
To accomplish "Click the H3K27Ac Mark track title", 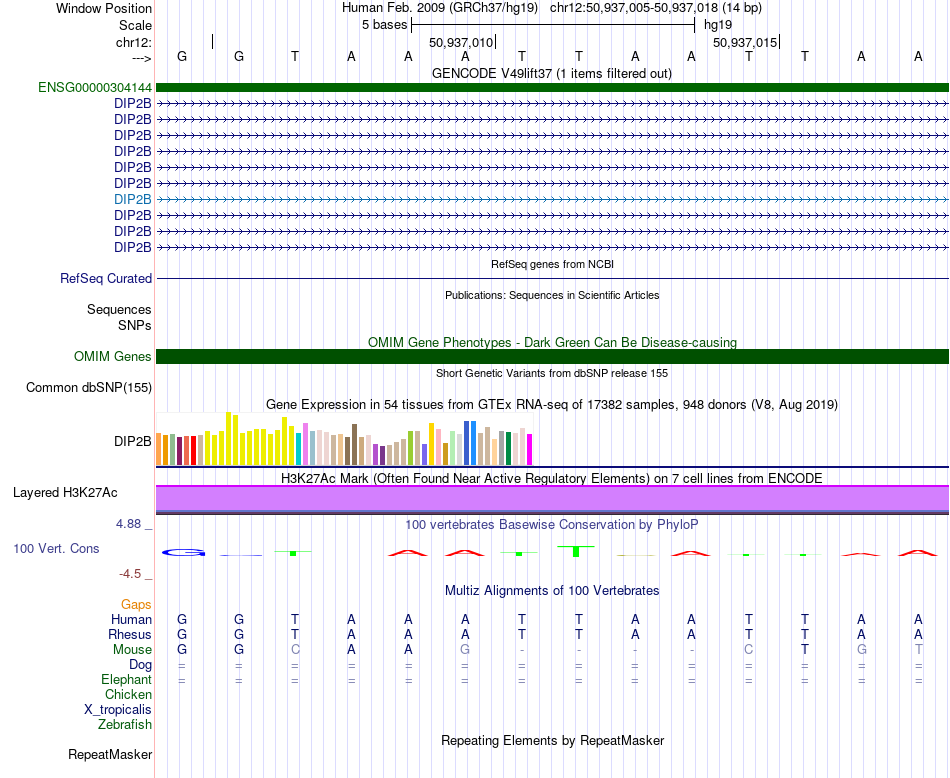I will (x=552, y=478).
